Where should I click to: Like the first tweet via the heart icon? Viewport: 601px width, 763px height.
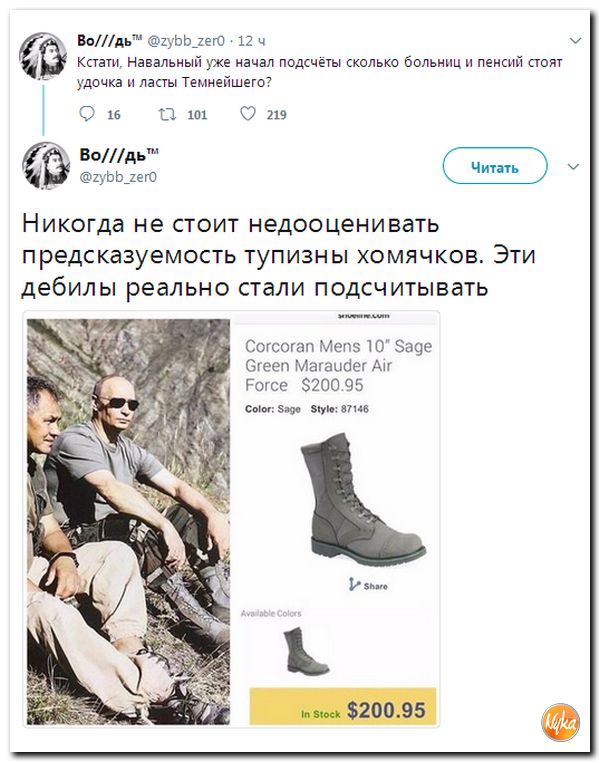[x=248, y=114]
